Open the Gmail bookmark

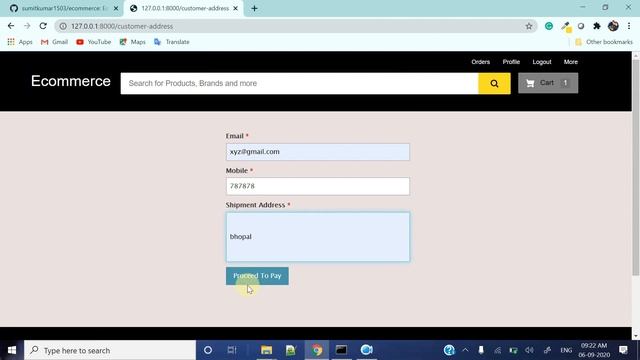click(54, 42)
